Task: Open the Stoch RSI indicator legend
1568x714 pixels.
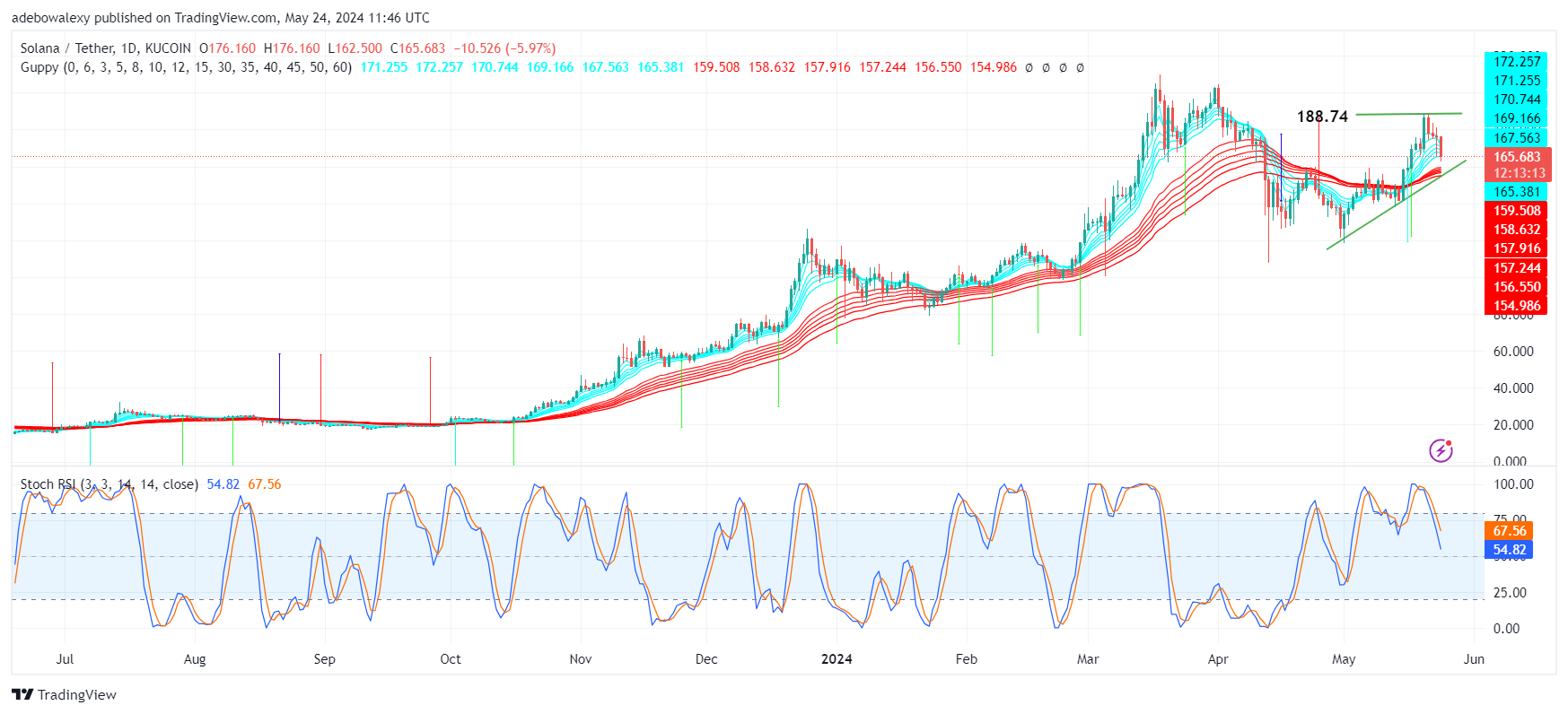Action: 109,484
